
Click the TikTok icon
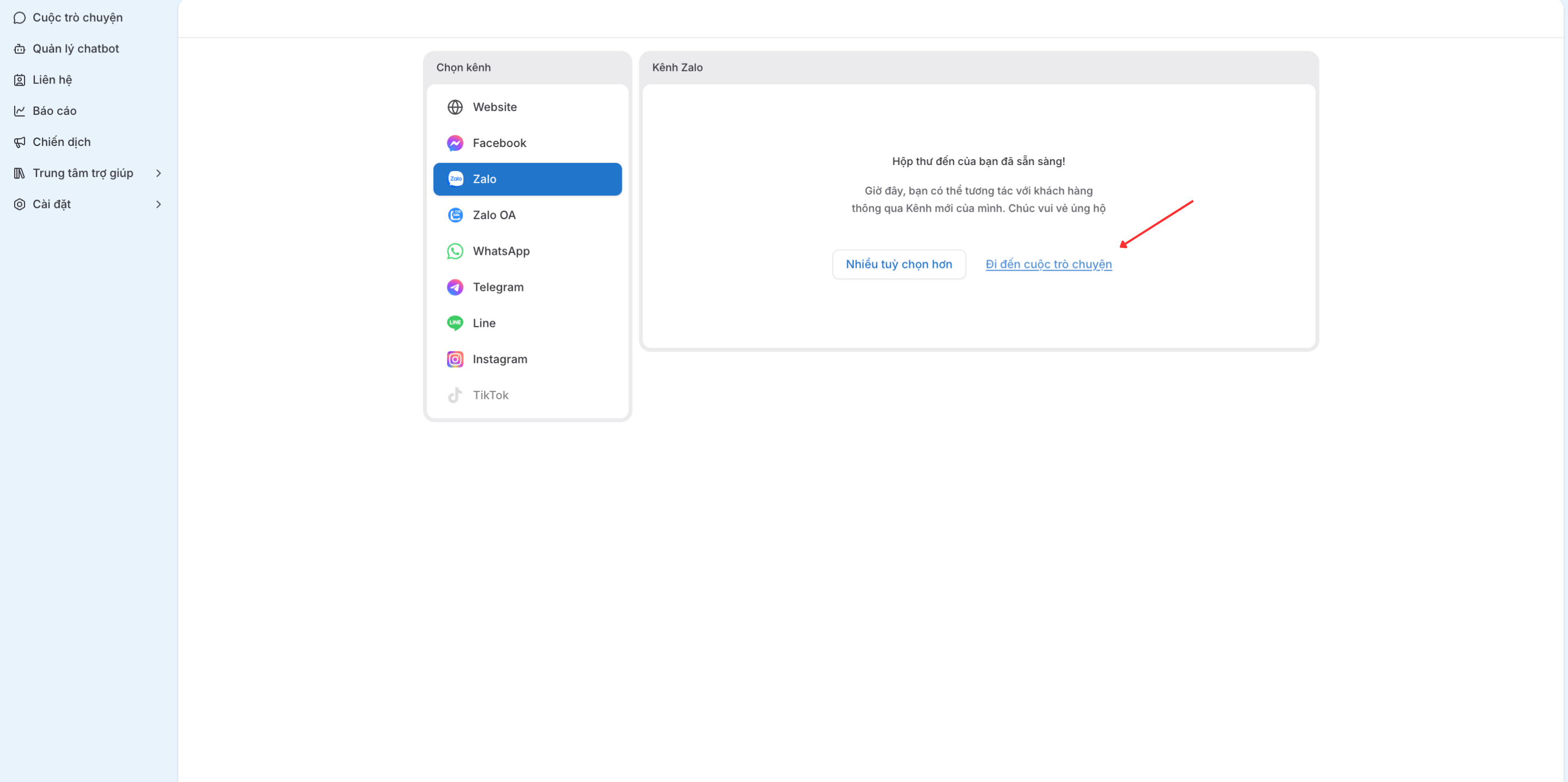coord(455,395)
